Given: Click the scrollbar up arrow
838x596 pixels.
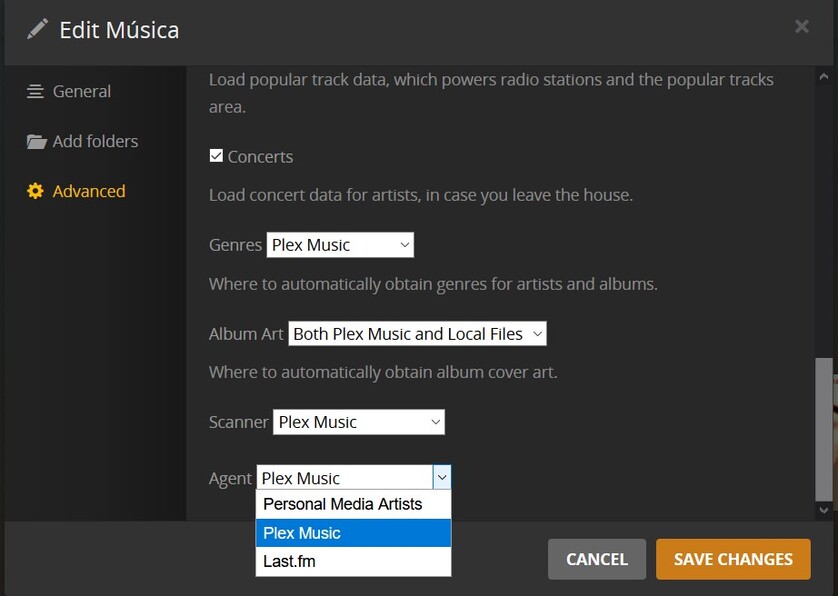Looking at the screenshot, I should click(824, 77).
